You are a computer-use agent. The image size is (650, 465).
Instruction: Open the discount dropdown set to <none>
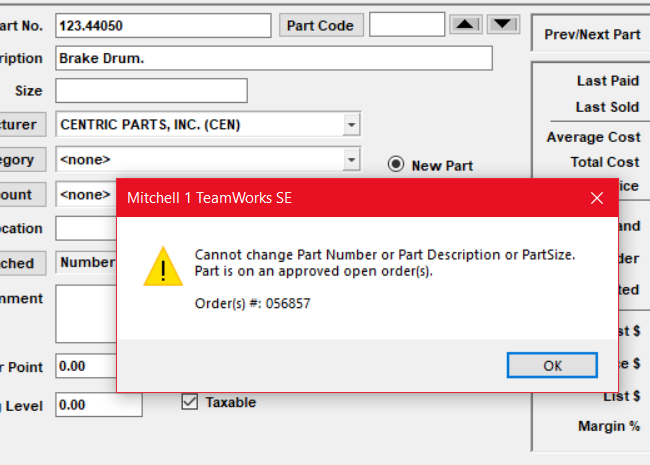(86, 194)
